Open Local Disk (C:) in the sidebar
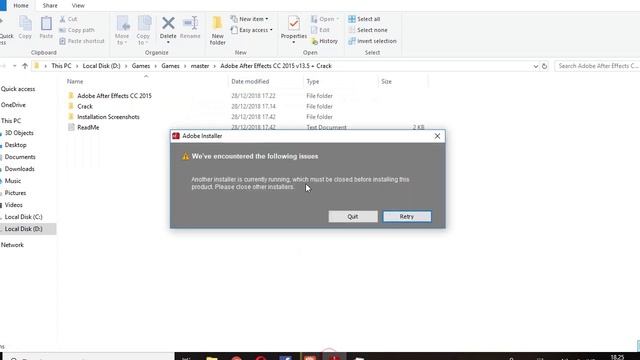Image resolution: width=640 pixels, height=360 pixels. (x=23, y=217)
